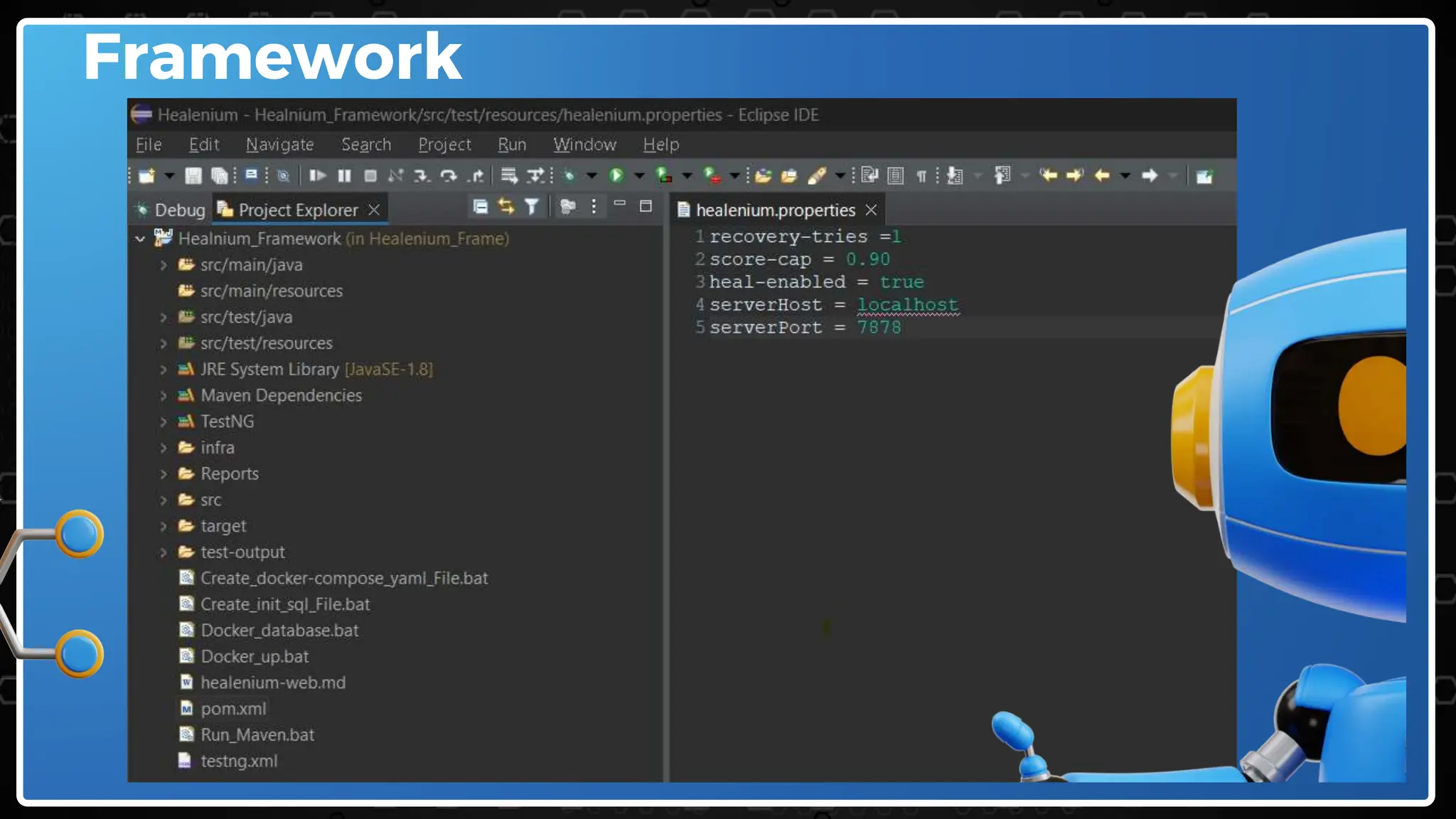Toggle Link with Editor icon
Viewport: 1456px width, 819px height.
(506, 206)
